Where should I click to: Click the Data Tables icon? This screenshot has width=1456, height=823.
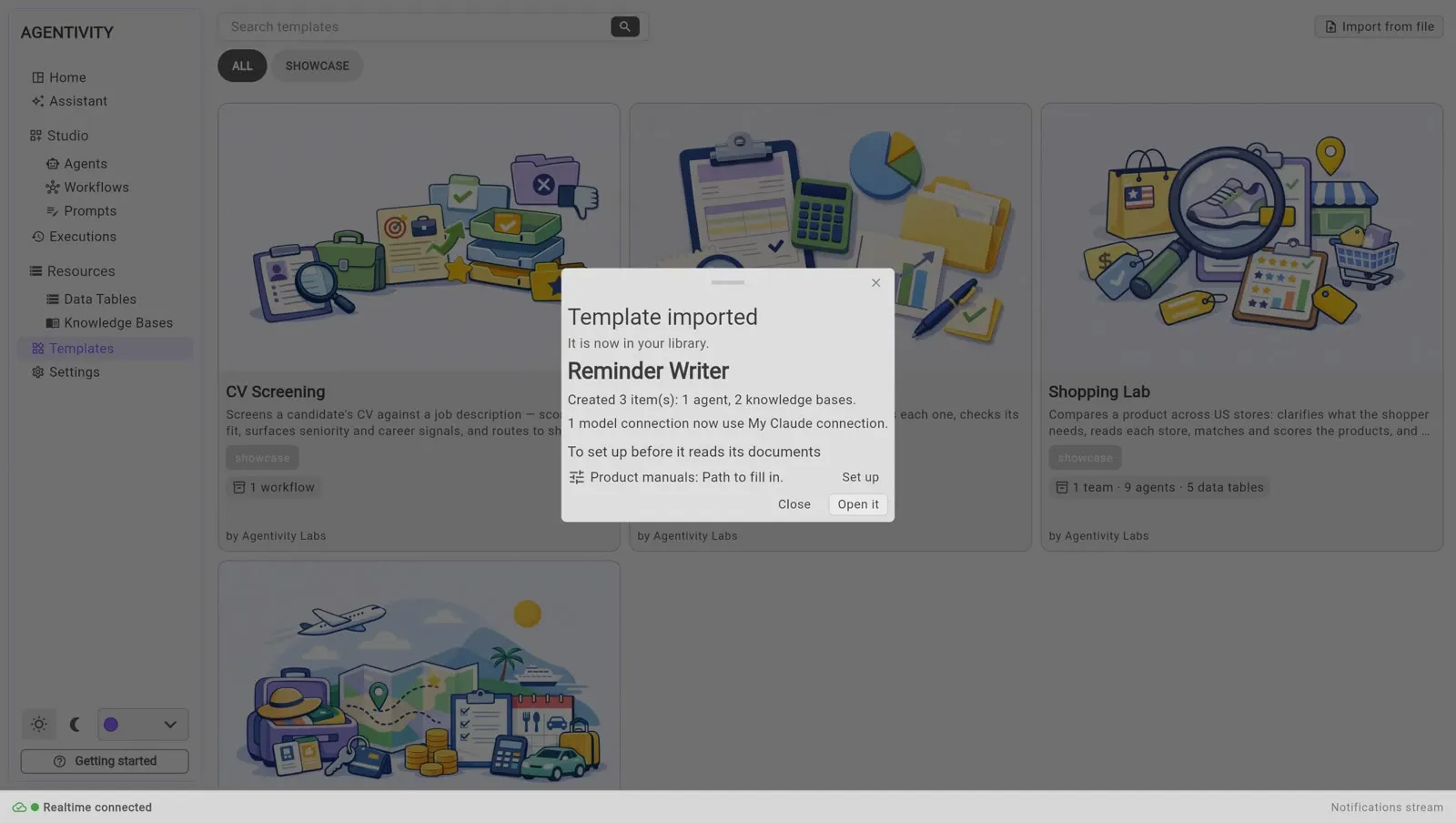click(52, 300)
